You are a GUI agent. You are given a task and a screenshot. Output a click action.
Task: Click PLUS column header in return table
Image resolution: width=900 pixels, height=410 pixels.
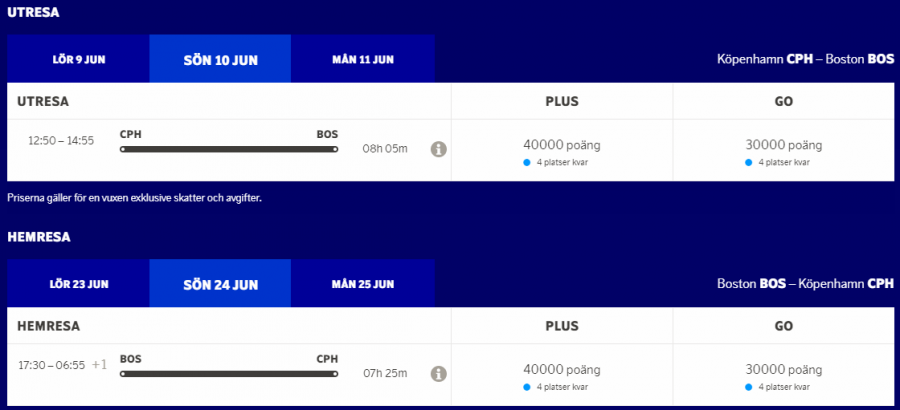[561, 326]
